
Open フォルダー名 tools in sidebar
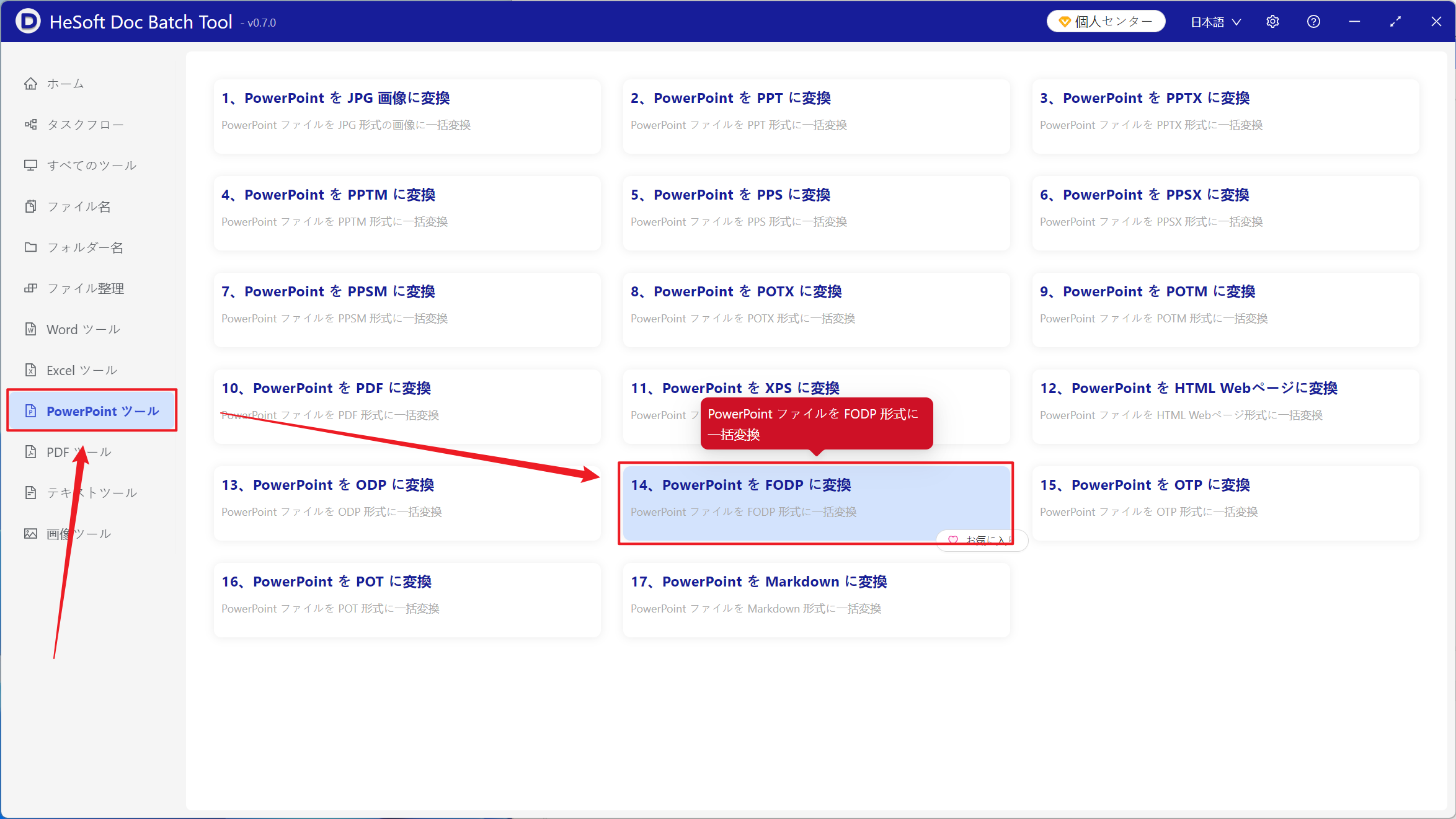click(92, 247)
